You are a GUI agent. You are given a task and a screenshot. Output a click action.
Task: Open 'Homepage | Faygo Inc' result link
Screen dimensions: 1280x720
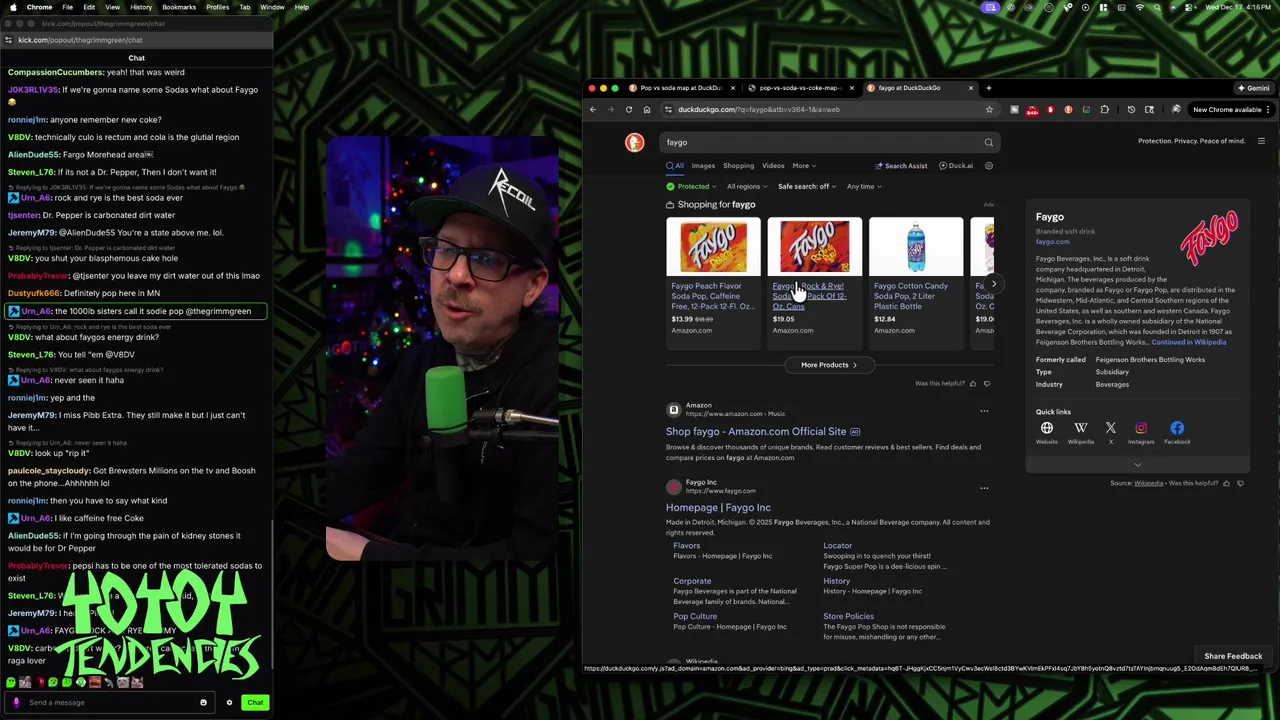(718, 508)
